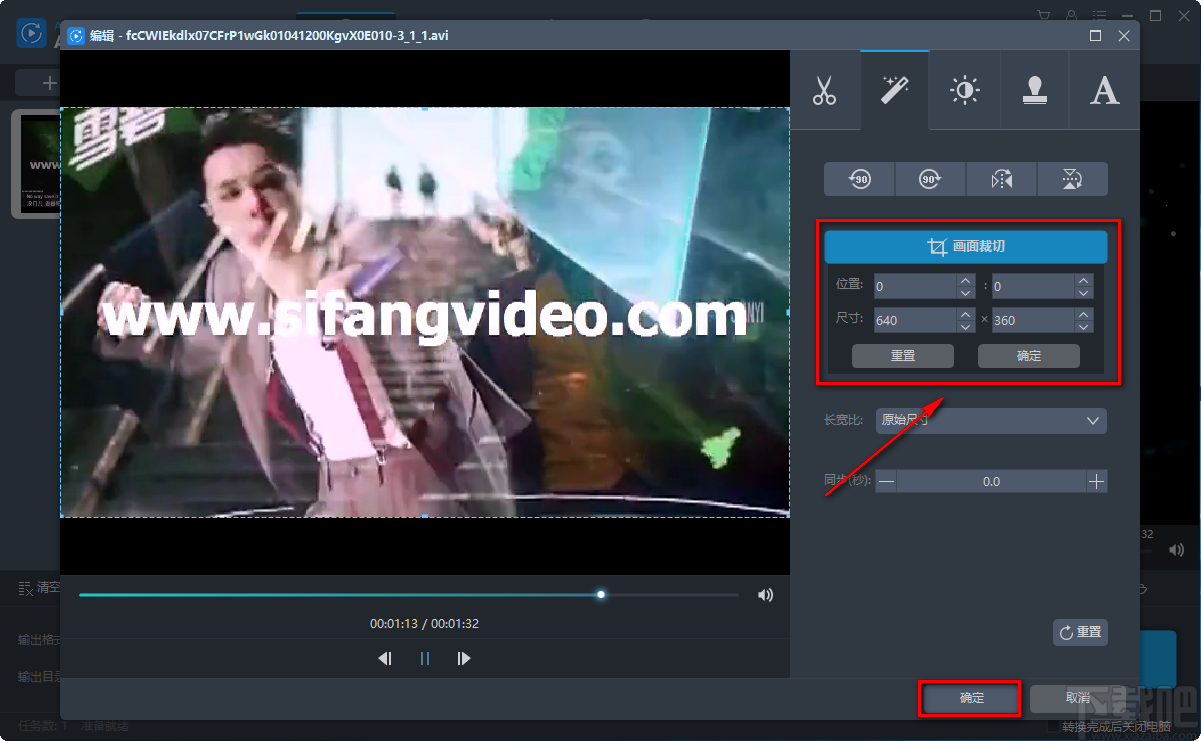Flip the video horizontally
This screenshot has height=741, width=1201.
click(1001, 179)
